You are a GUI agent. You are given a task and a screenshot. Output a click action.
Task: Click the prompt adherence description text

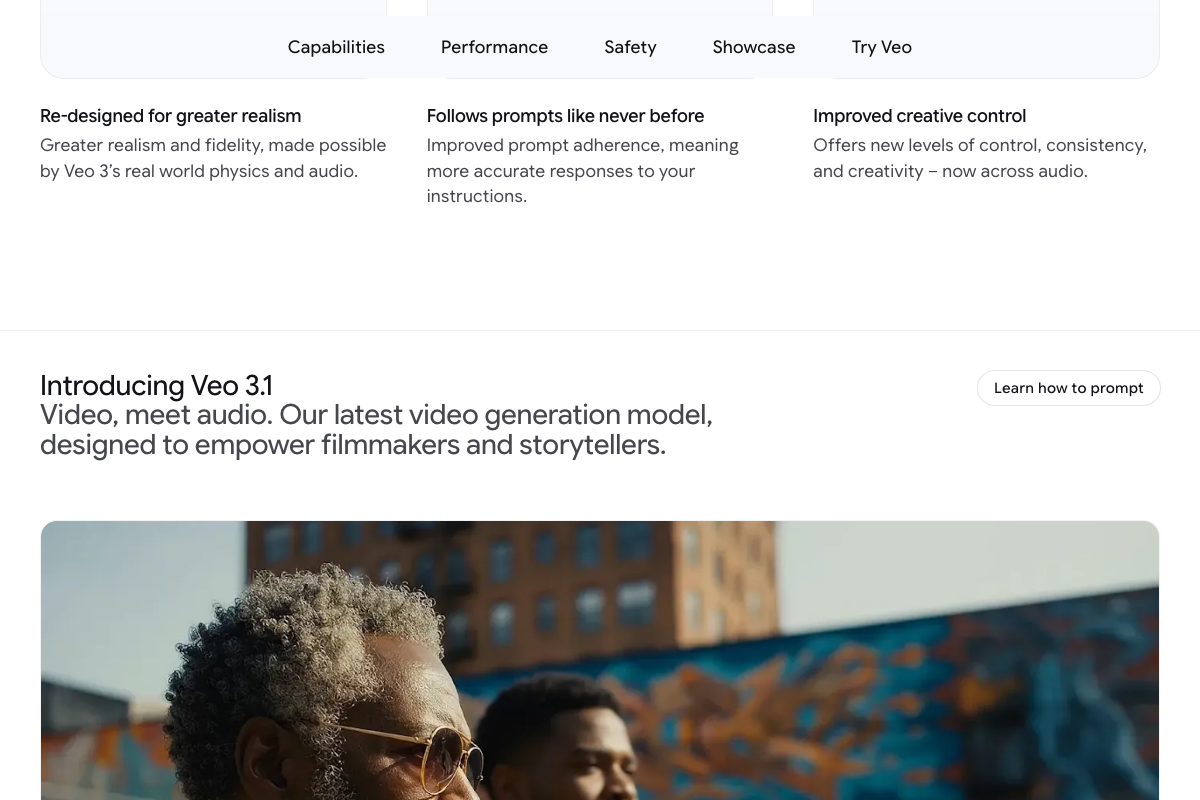582,170
